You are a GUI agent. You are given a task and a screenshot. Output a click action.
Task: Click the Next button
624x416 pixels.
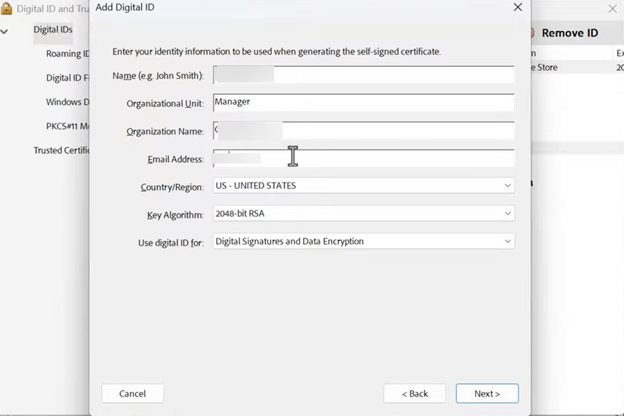click(x=487, y=393)
